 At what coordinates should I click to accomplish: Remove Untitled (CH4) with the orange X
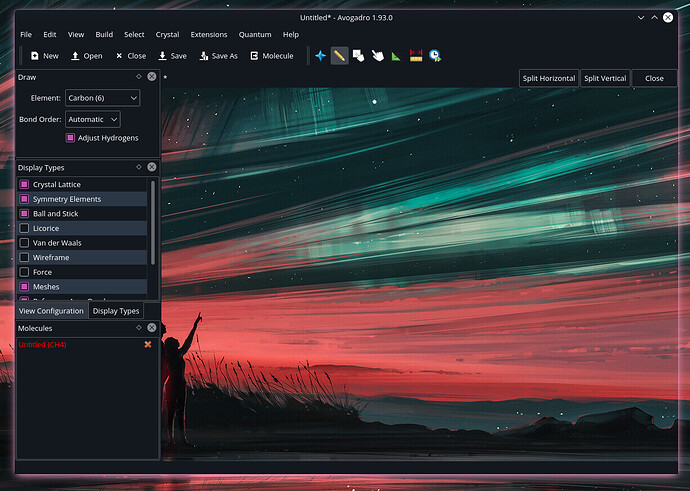click(x=148, y=344)
